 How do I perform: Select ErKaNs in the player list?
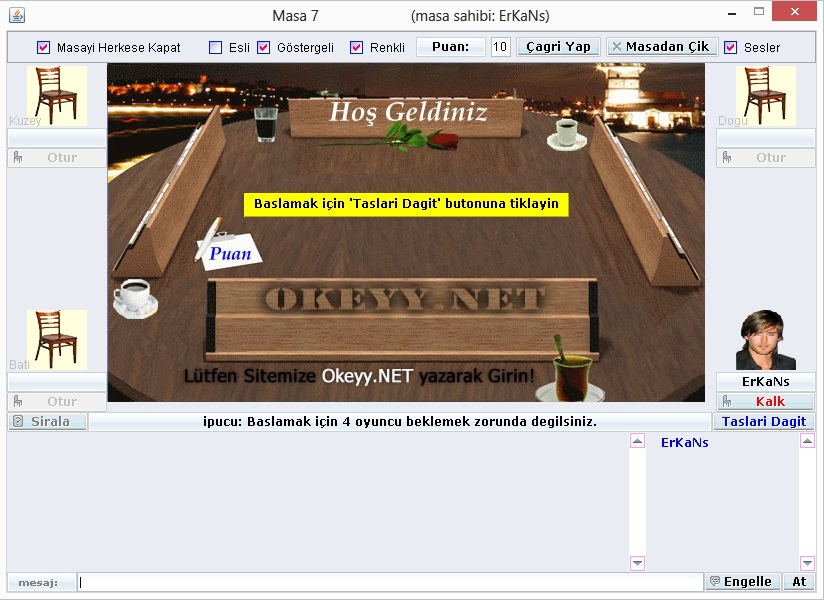click(684, 442)
